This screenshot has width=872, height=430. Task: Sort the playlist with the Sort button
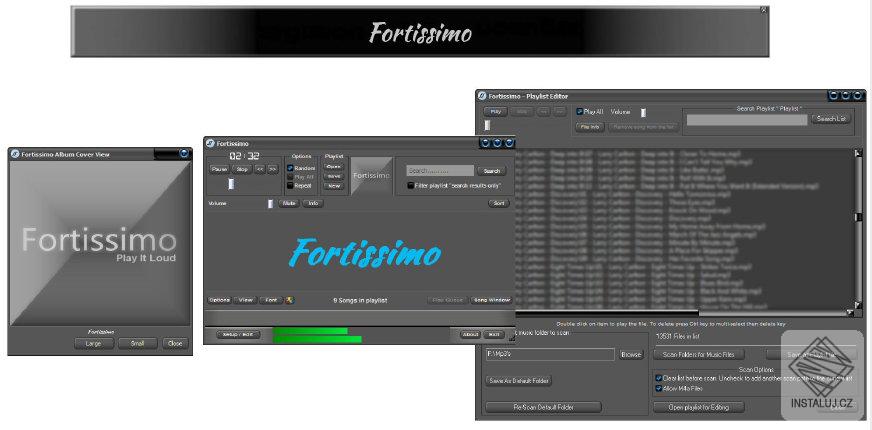(499, 204)
